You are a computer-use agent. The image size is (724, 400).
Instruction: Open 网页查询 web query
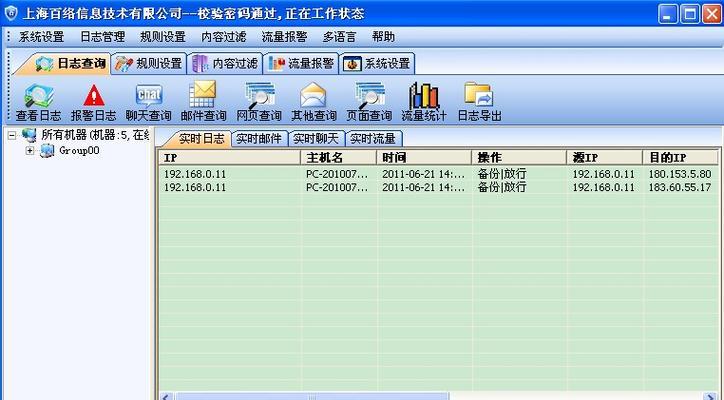259,103
